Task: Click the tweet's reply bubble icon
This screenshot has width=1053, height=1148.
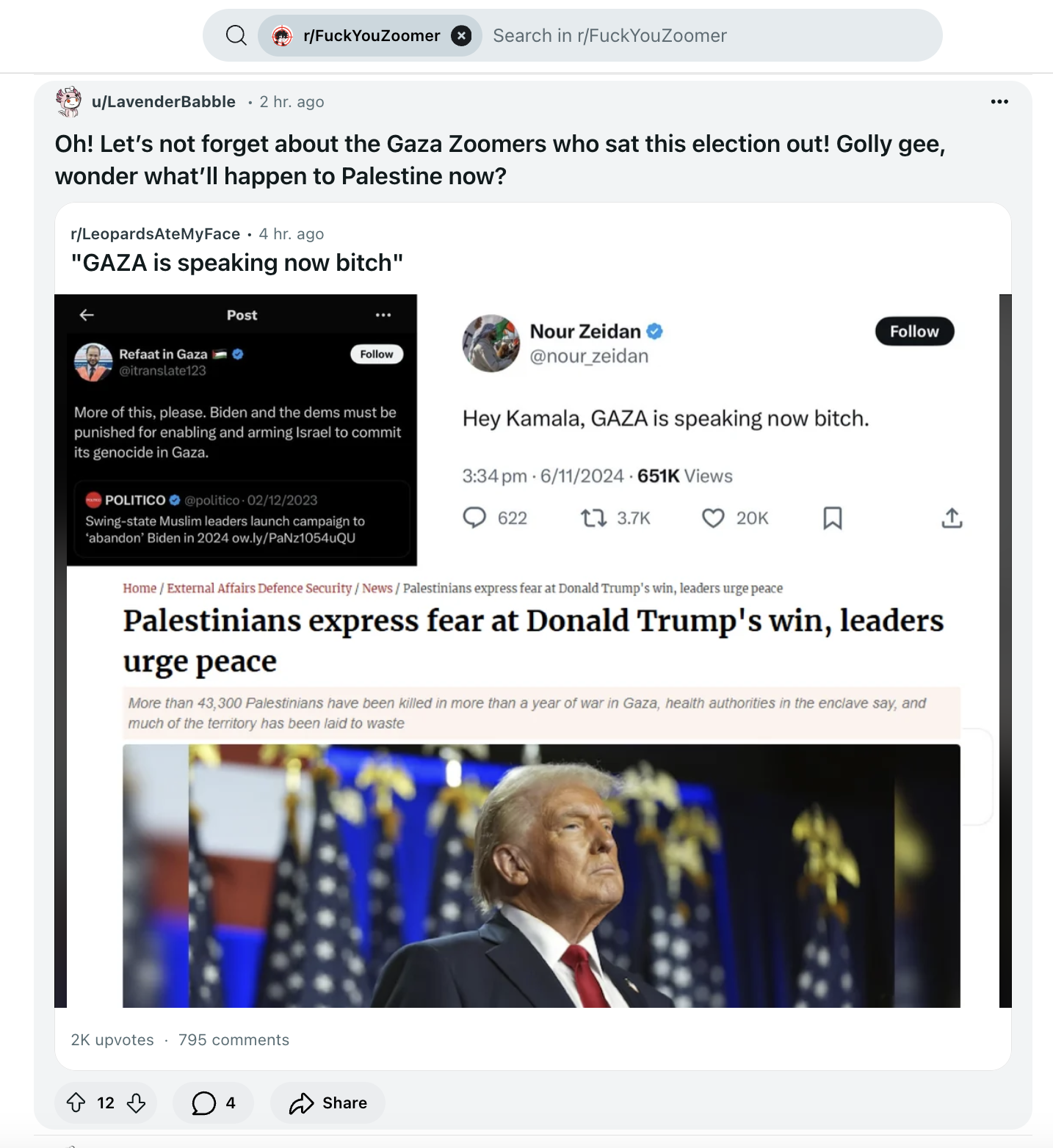Action: tap(474, 518)
